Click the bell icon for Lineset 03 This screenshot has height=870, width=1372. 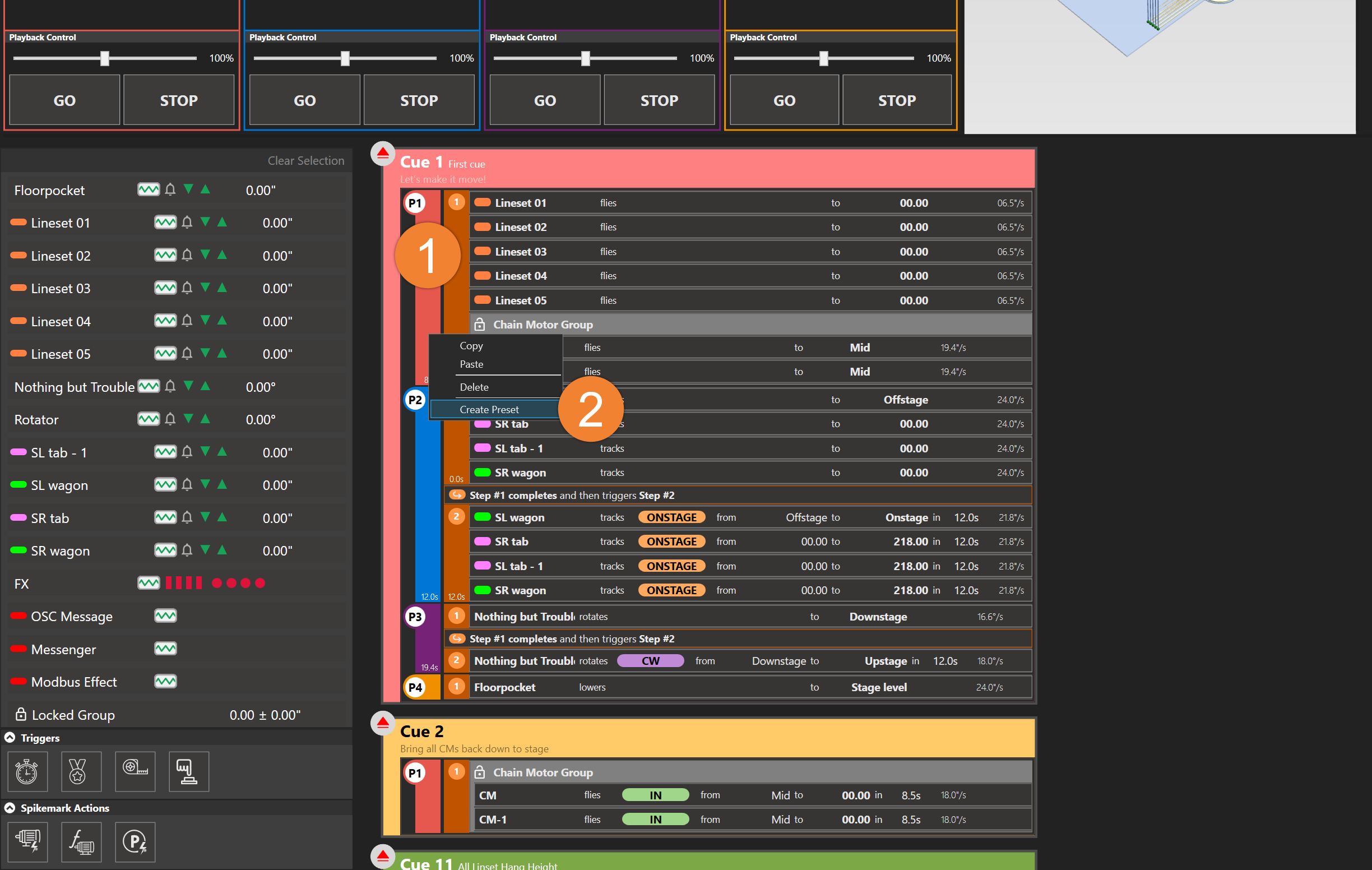pos(187,288)
